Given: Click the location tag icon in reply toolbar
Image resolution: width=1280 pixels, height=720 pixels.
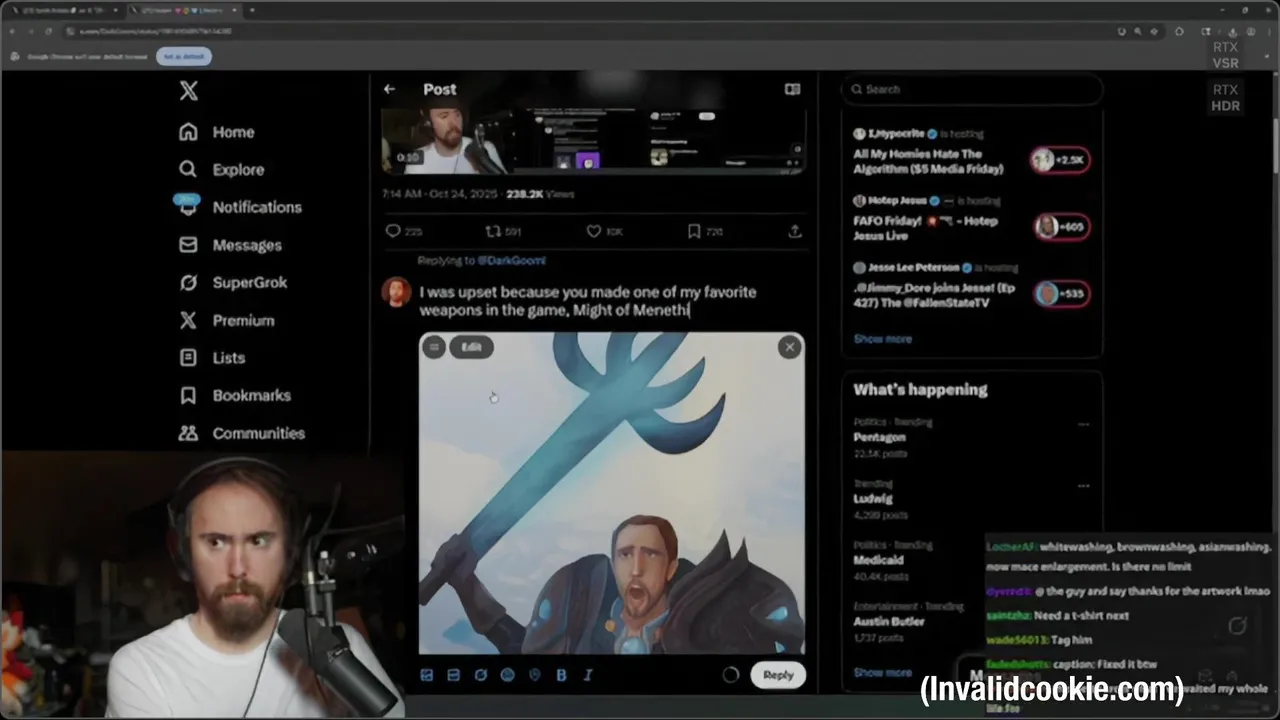Looking at the screenshot, I should point(534,675).
